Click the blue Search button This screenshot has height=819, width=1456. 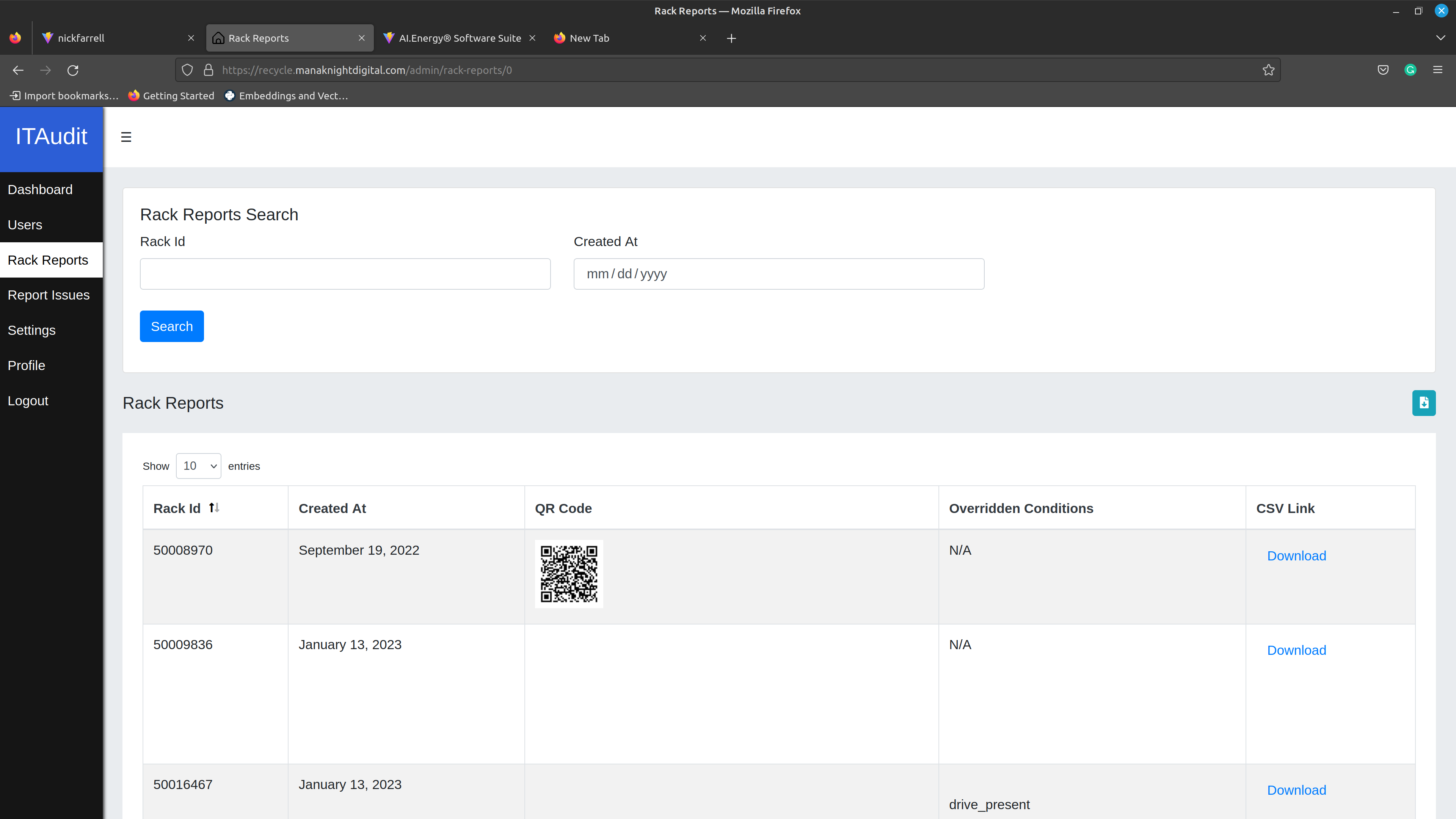(x=172, y=326)
